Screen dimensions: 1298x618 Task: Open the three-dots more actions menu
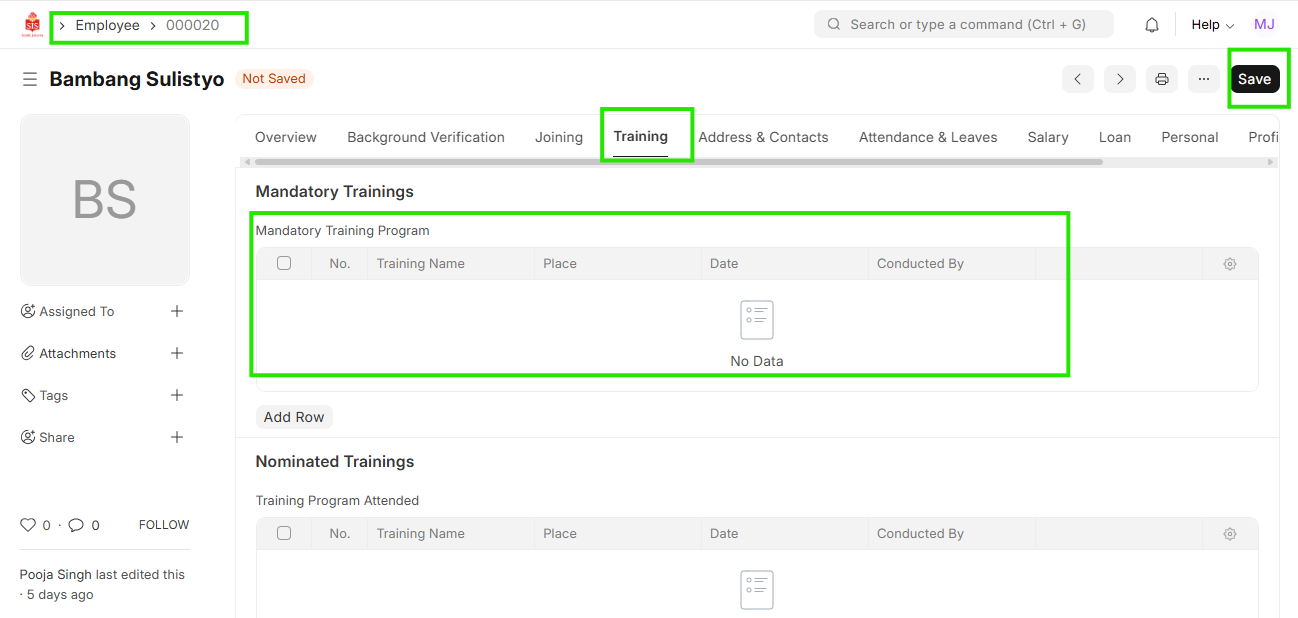click(x=1203, y=79)
